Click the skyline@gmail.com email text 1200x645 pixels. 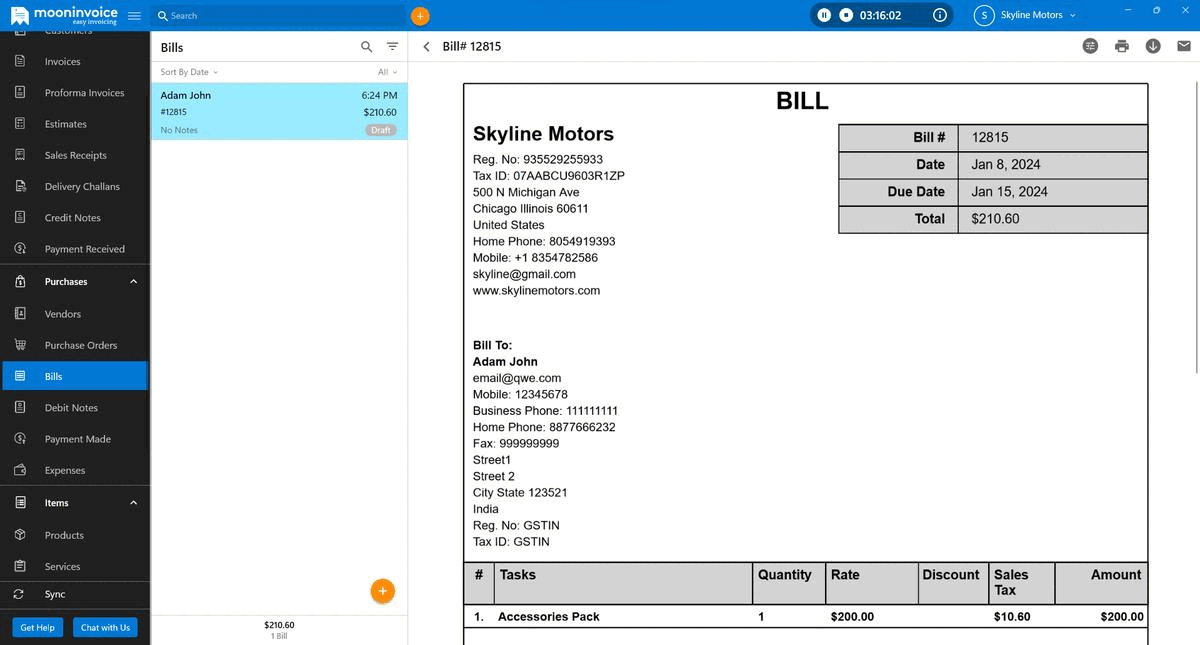[524, 274]
